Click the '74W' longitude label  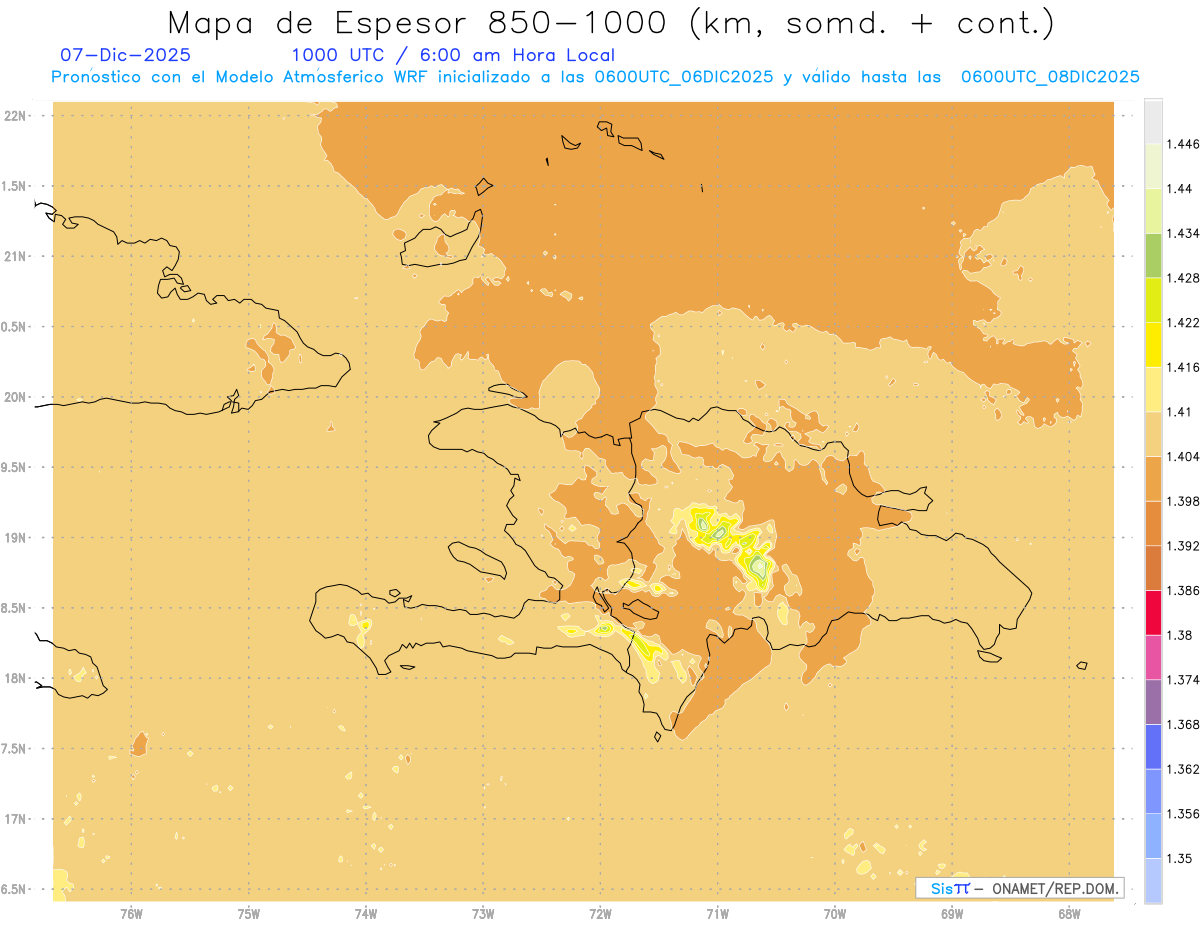click(x=366, y=914)
